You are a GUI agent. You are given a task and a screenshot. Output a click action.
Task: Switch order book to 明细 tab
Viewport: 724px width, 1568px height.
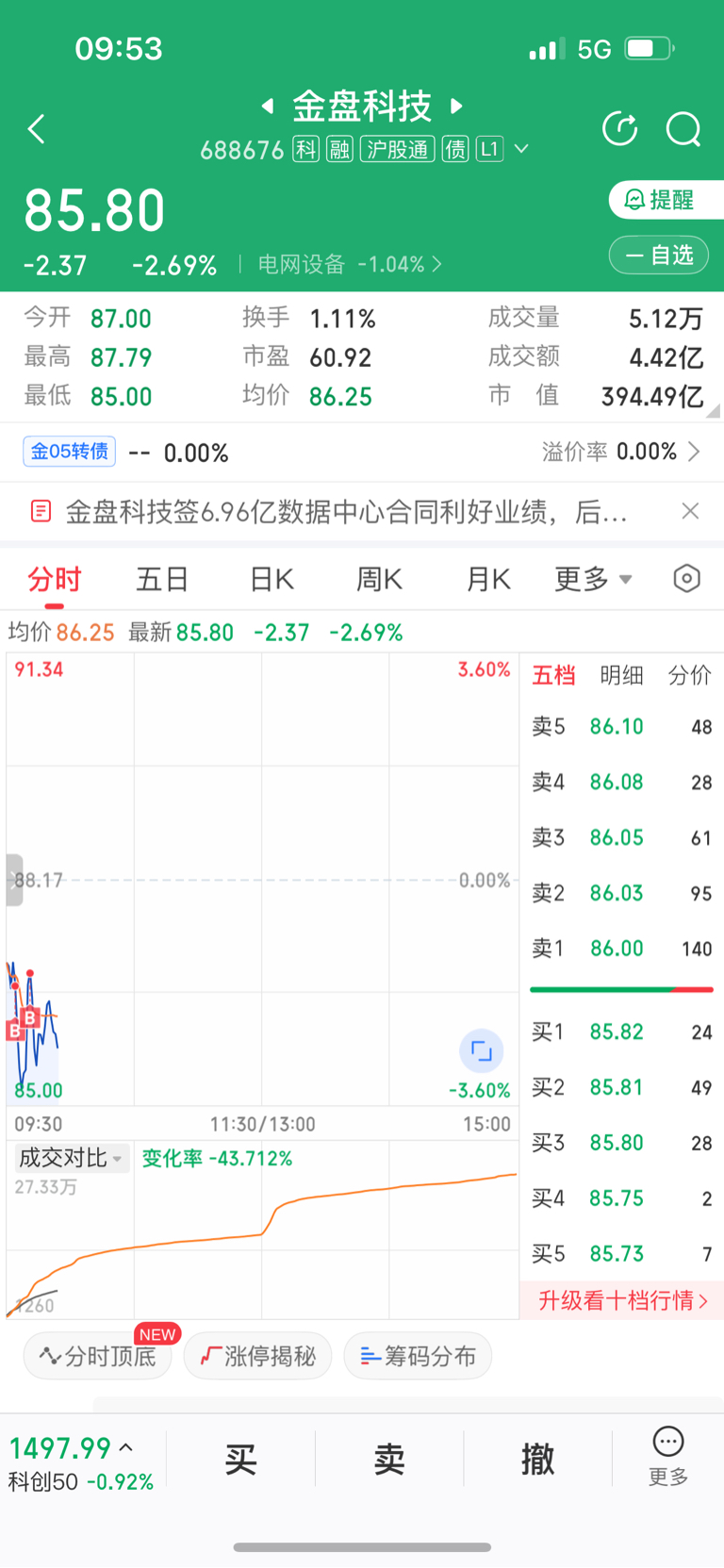622,675
